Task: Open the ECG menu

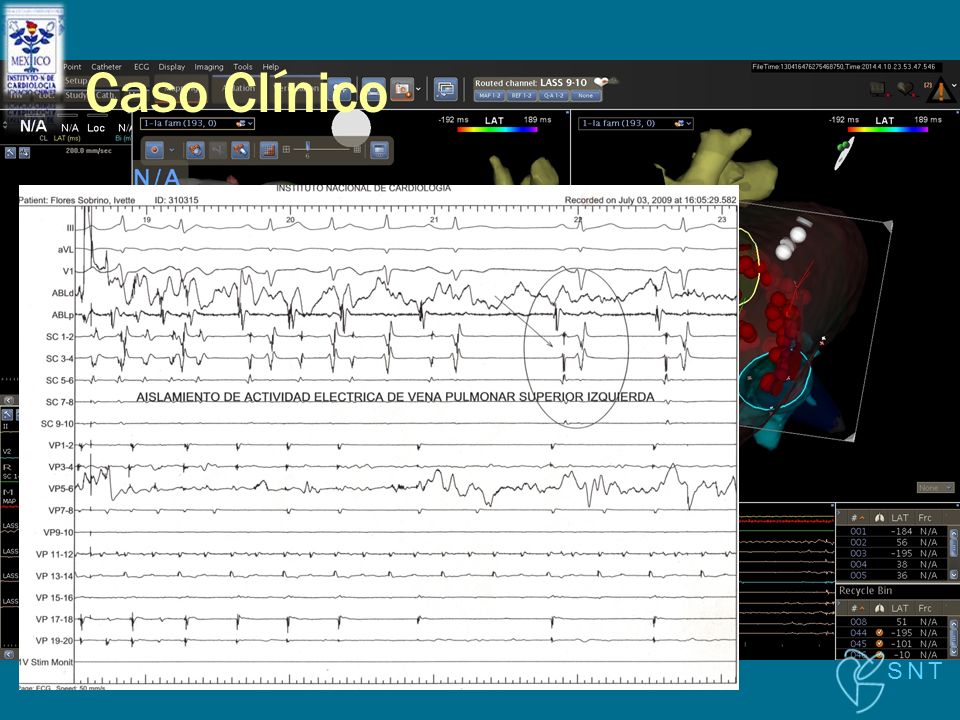Action: click(x=141, y=67)
